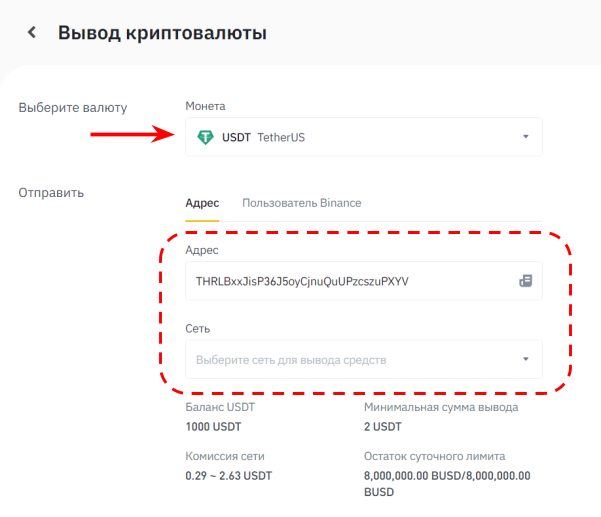601x517 pixels.
Task: Click the page title Вывод криптовалюты
Action: point(163,33)
